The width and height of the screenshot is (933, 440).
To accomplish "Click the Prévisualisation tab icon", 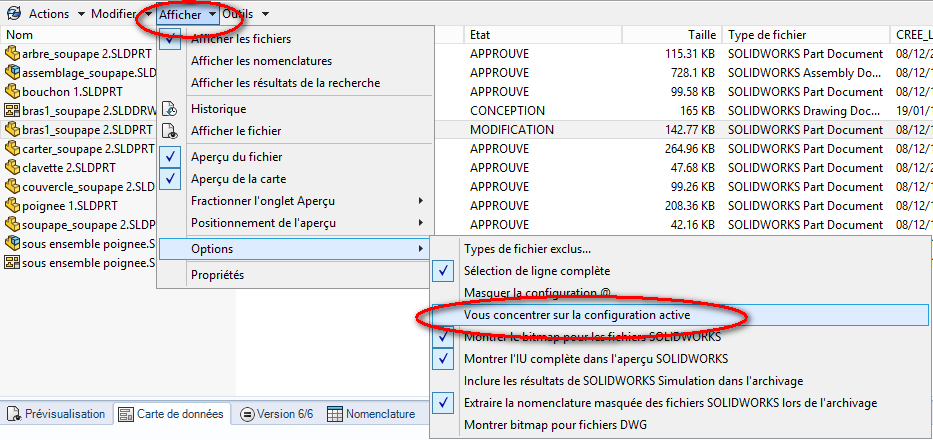I will click(x=15, y=414).
